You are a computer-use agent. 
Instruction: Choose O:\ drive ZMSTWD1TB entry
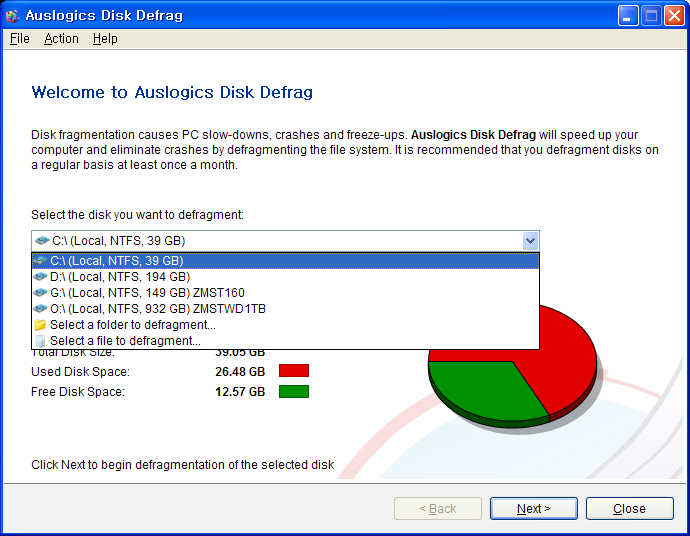(286, 309)
